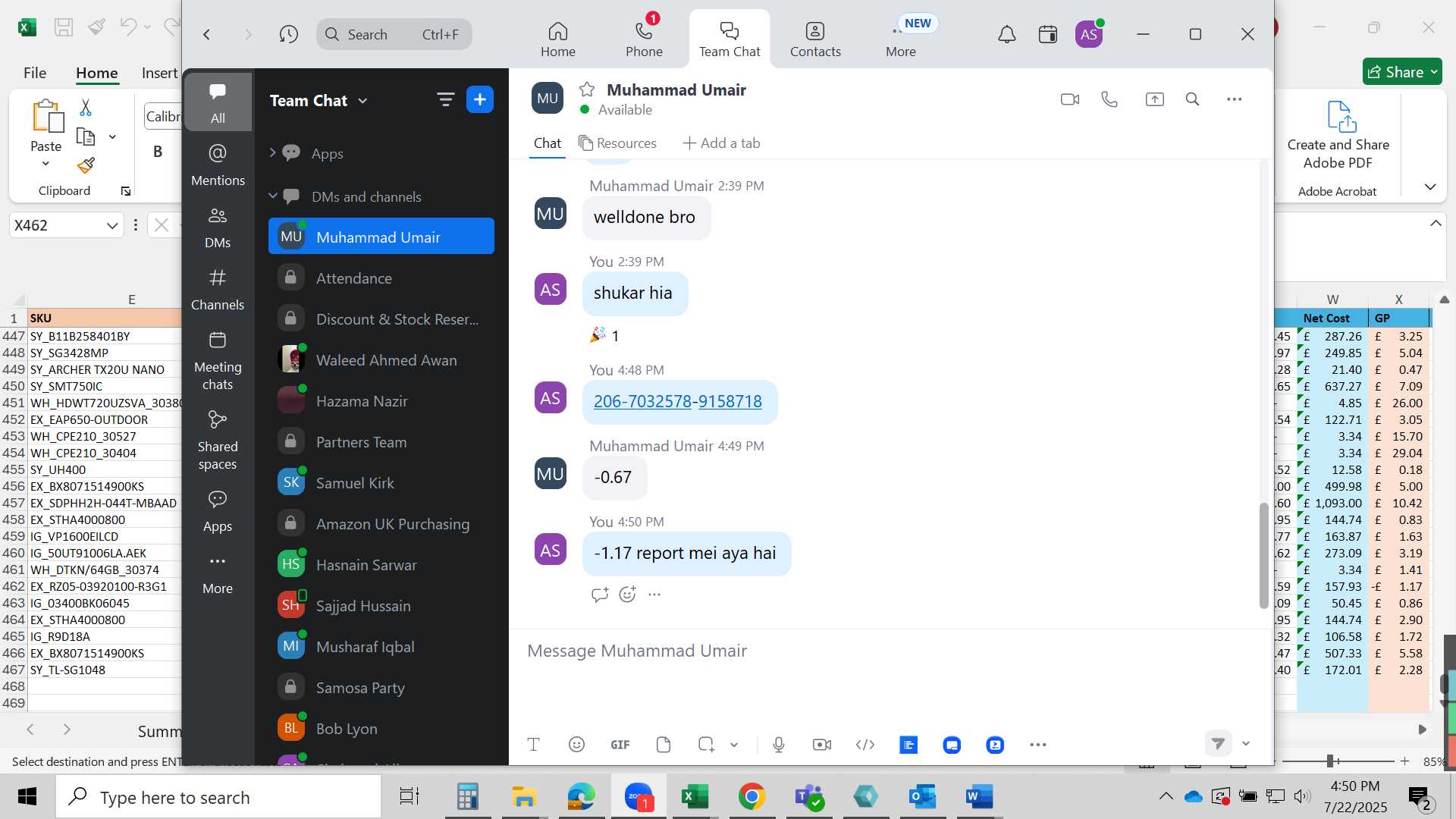The height and width of the screenshot is (819, 1456).
Task: Open more options ellipsis in chat header
Action: 1234,99
